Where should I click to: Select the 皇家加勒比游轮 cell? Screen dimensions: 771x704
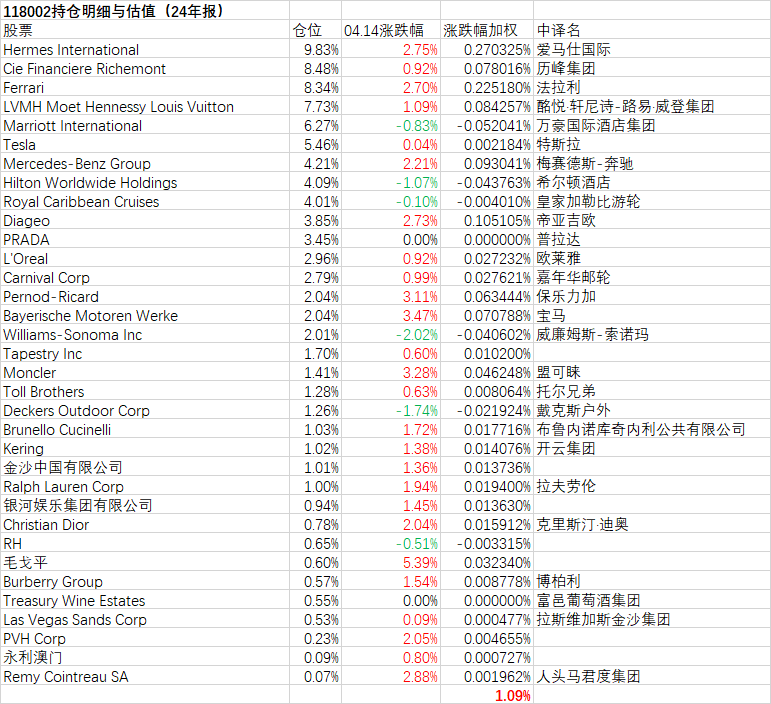[x=652, y=202]
